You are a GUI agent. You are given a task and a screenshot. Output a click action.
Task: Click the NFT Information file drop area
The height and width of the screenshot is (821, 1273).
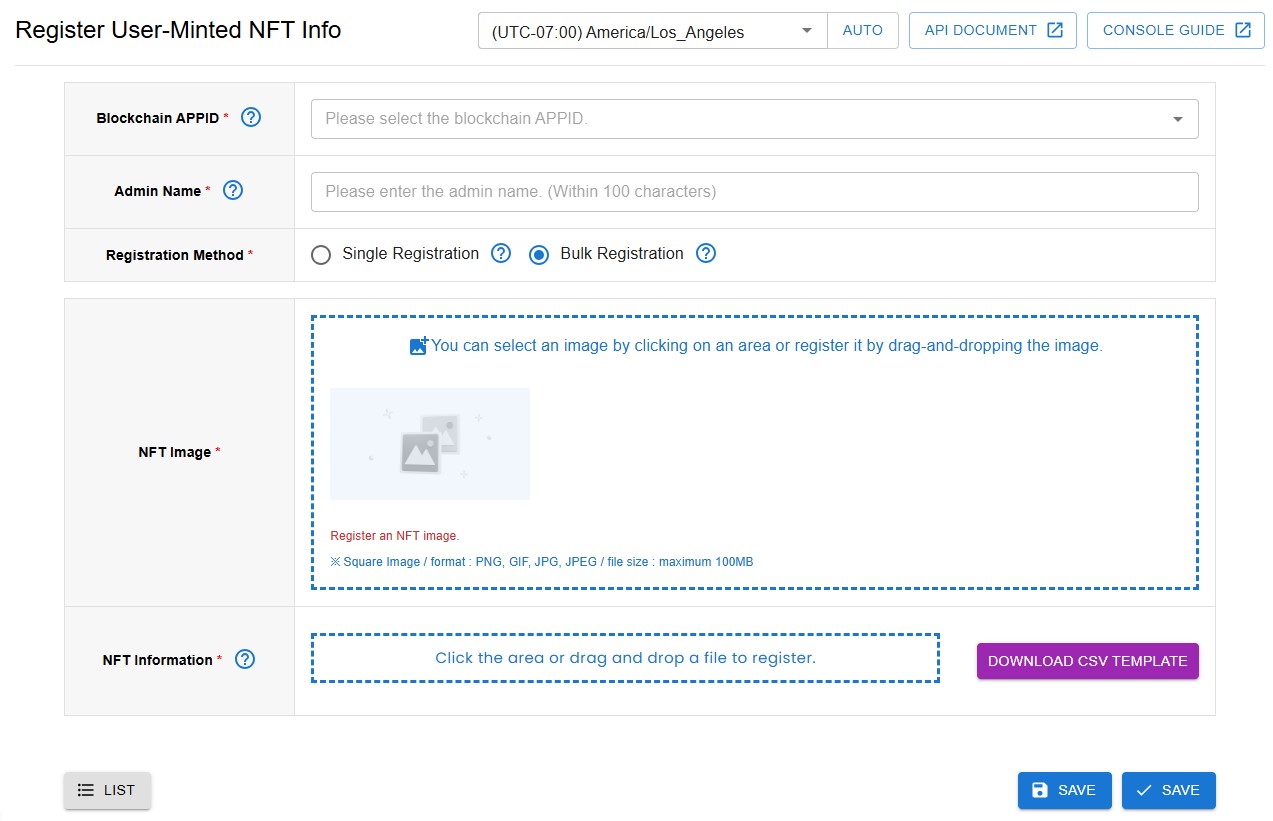625,658
